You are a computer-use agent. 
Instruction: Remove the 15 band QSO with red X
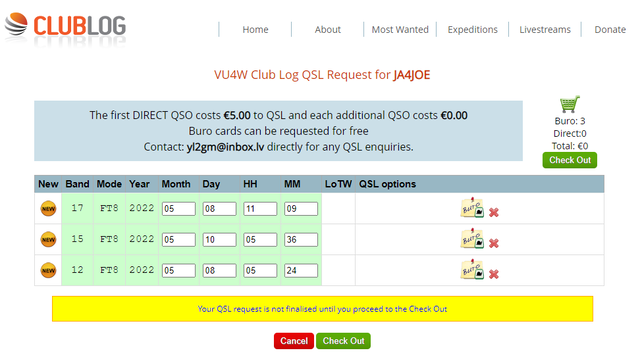(x=494, y=243)
